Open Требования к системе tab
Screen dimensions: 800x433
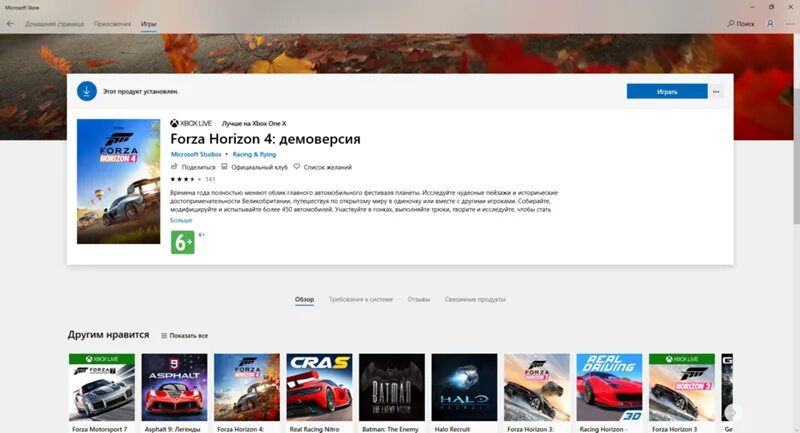click(361, 299)
